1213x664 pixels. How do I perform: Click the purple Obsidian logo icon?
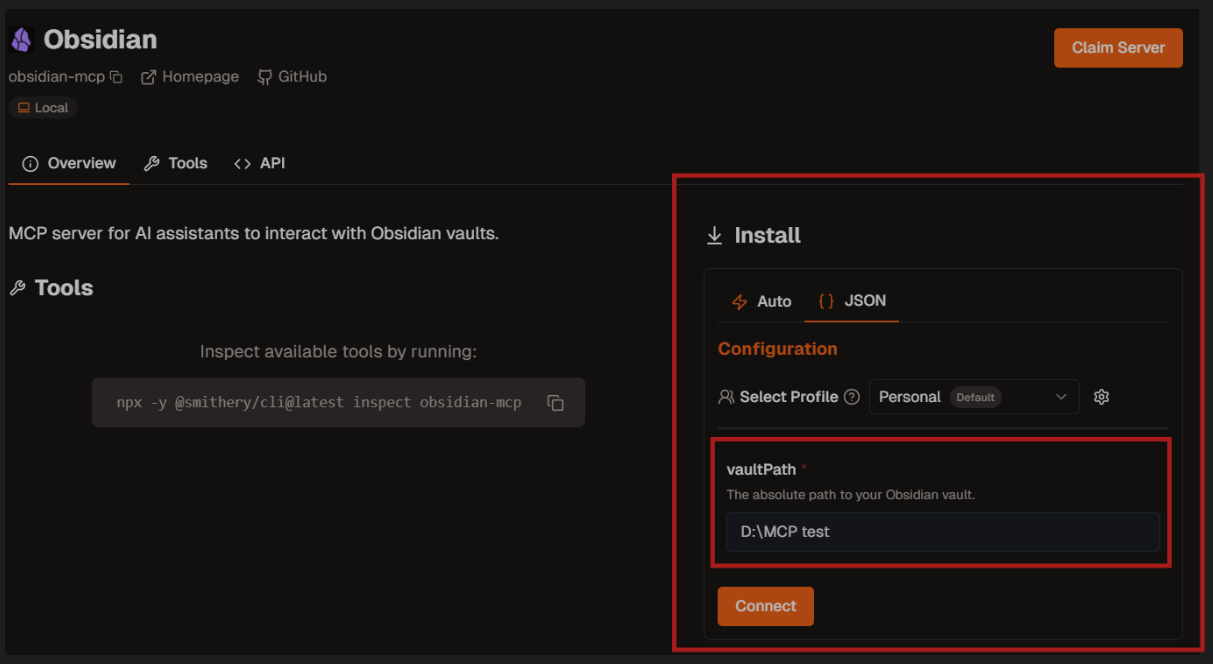point(21,40)
